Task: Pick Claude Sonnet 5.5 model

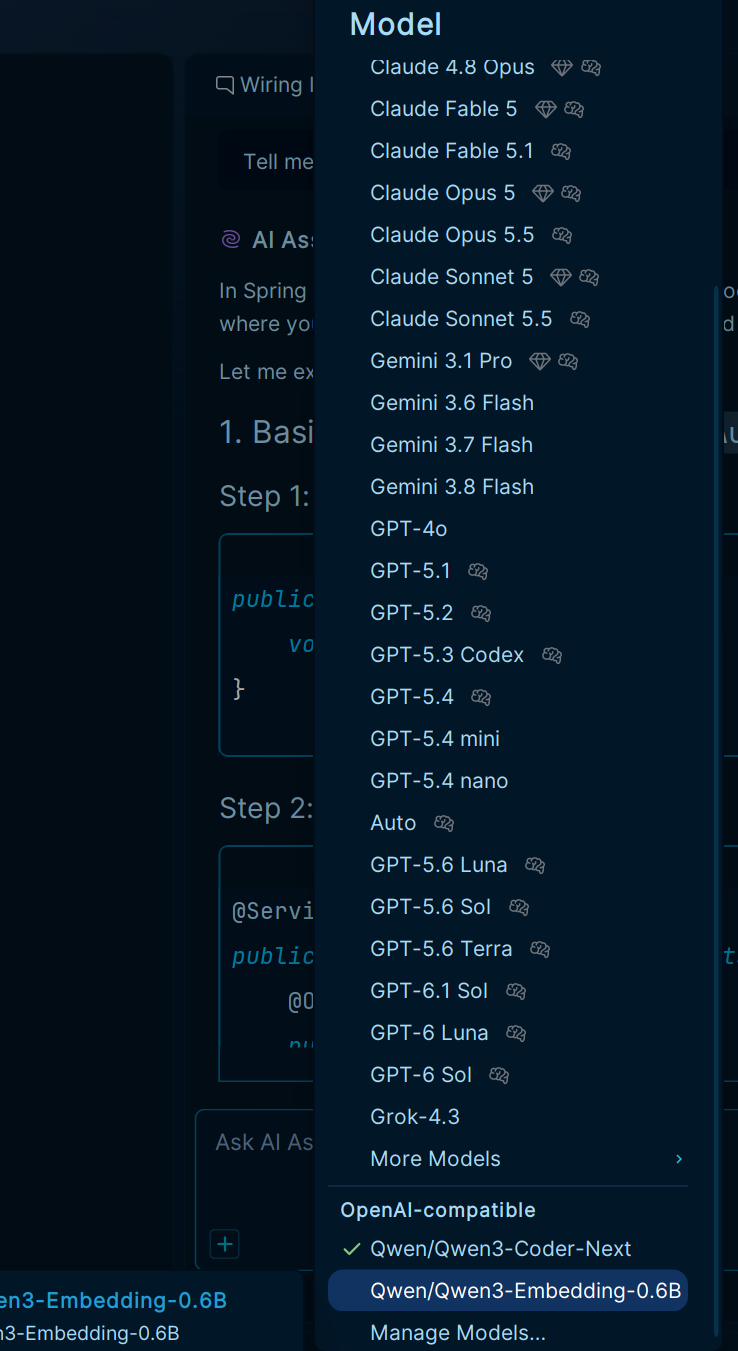Action: click(x=508, y=319)
